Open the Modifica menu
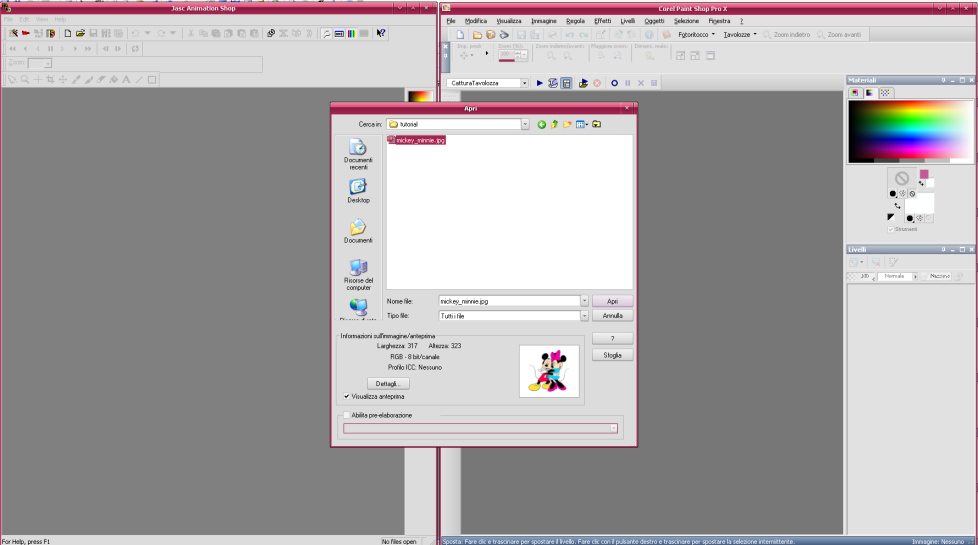 point(475,21)
